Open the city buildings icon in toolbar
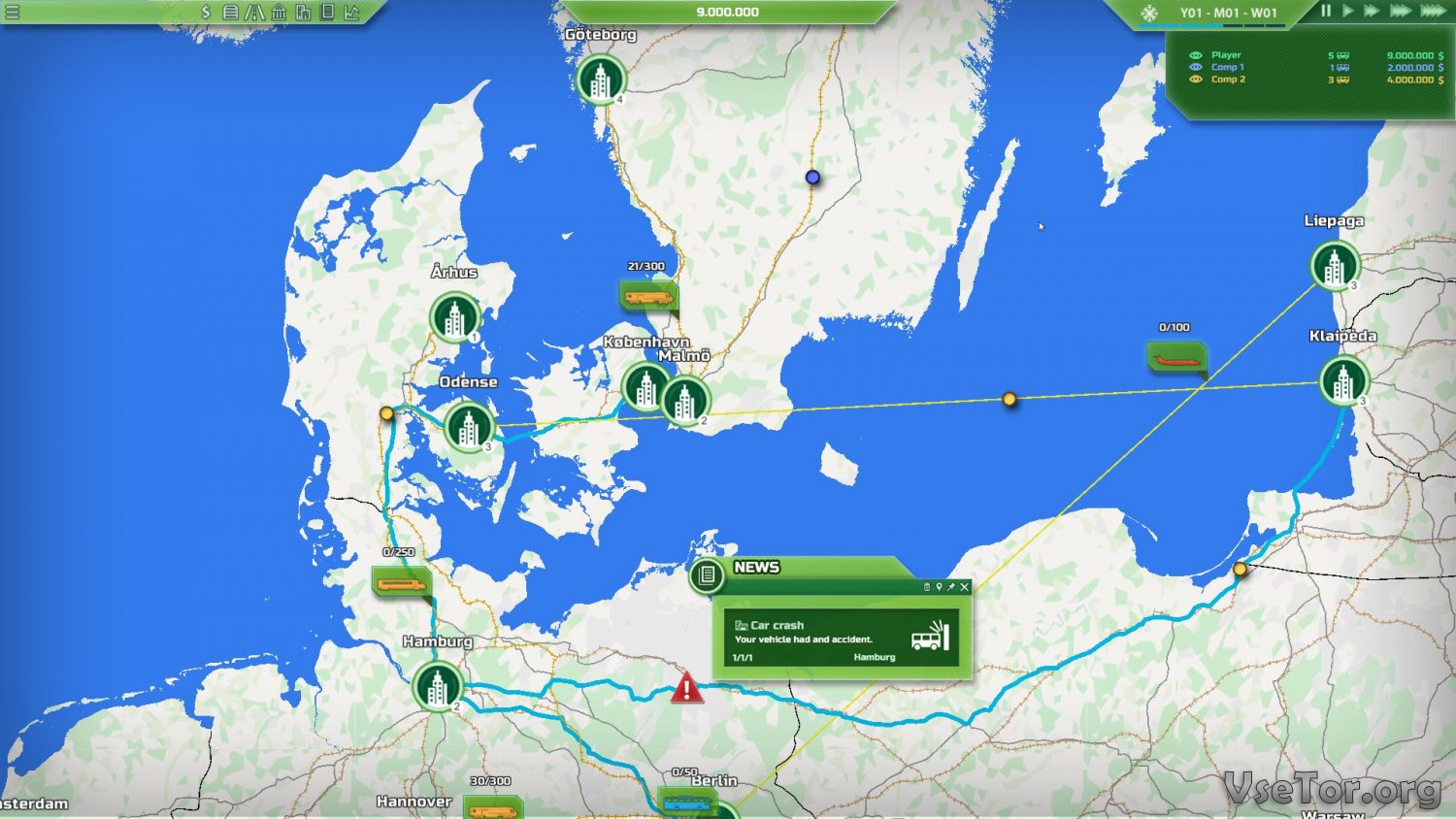This screenshot has width=1456, height=819. [x=304, y=13]
